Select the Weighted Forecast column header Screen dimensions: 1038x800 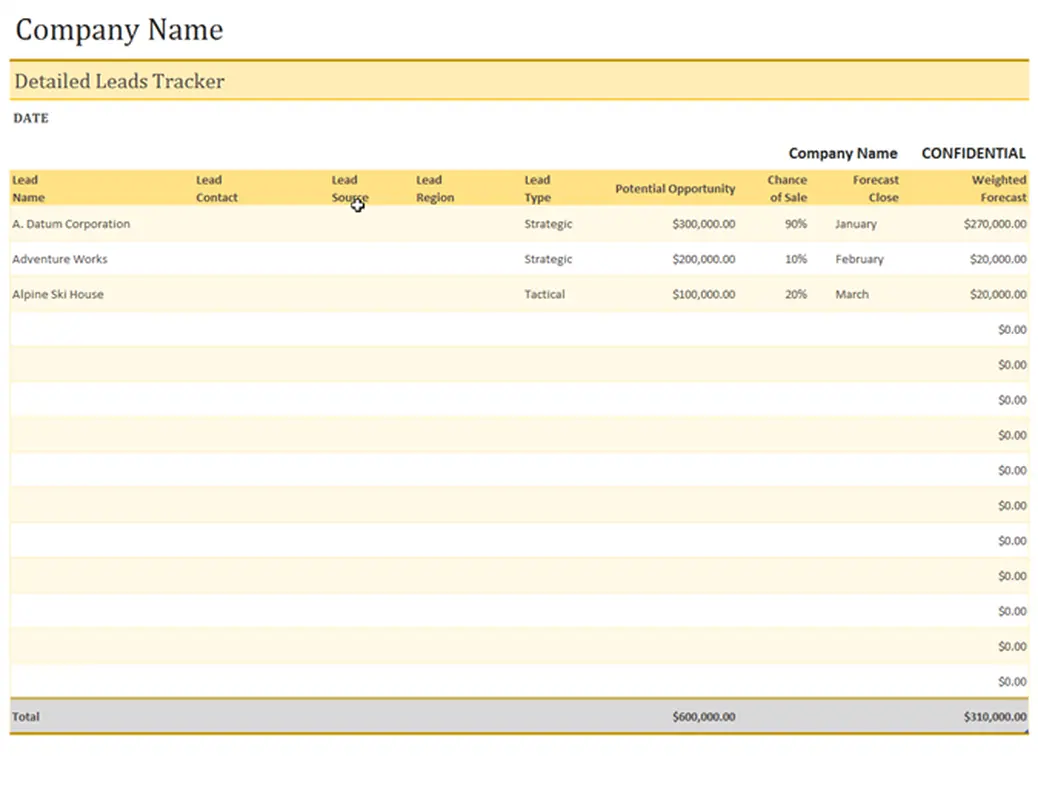[998, 188]
